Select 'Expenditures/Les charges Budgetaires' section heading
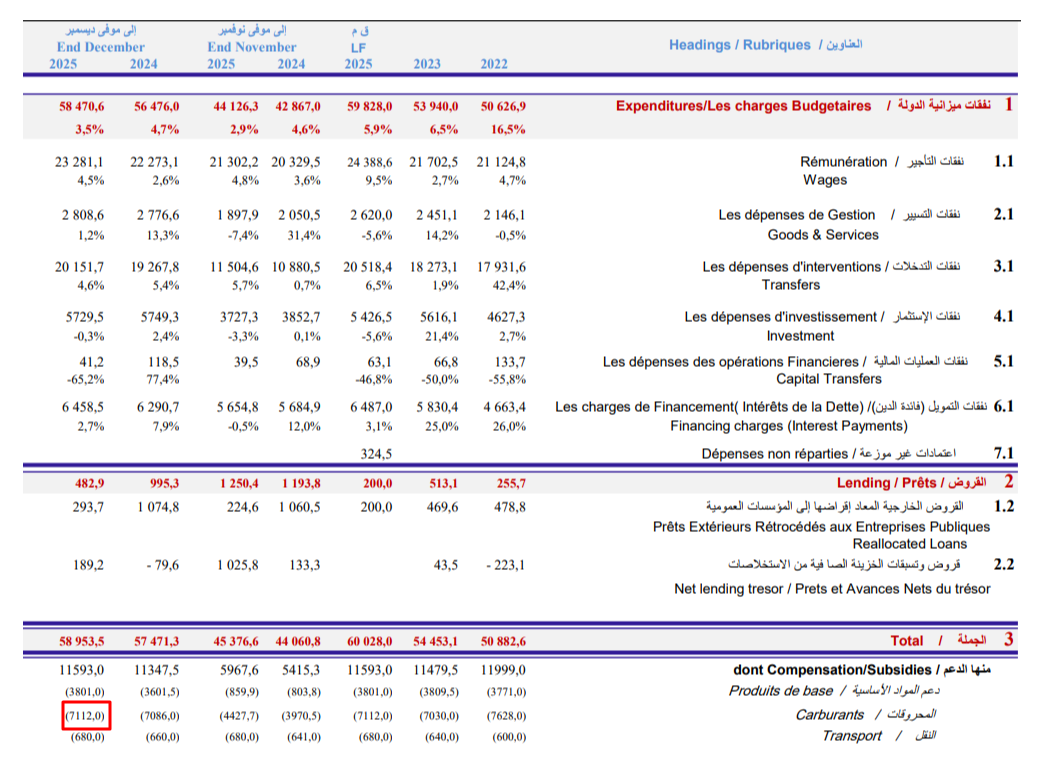Image resolution: width=1040 pixels, height=776 pixels. (743, 106)
